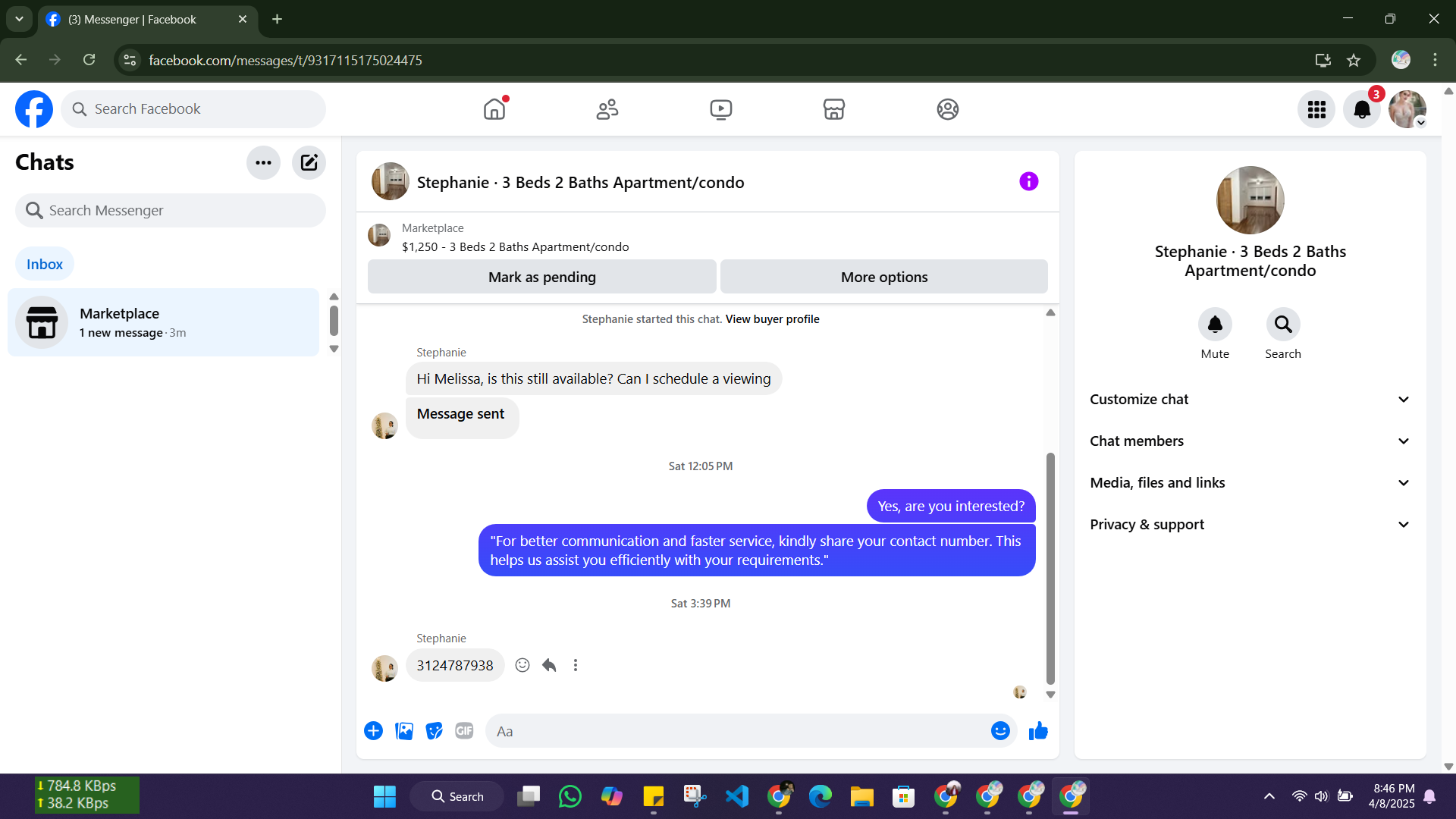Mute this conversation

pos(1215,325)
